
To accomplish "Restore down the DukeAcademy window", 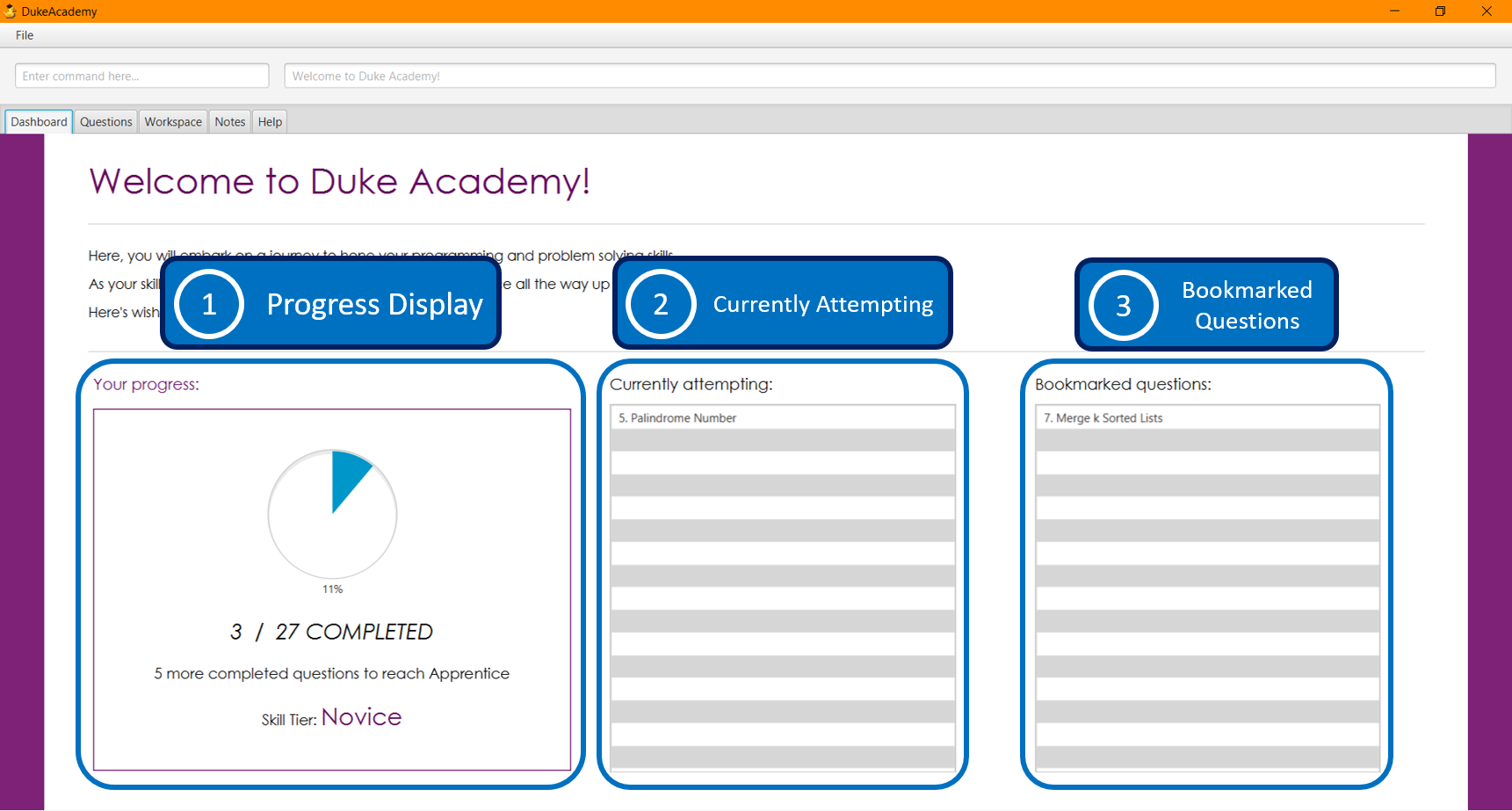I will coord(1440,11).
